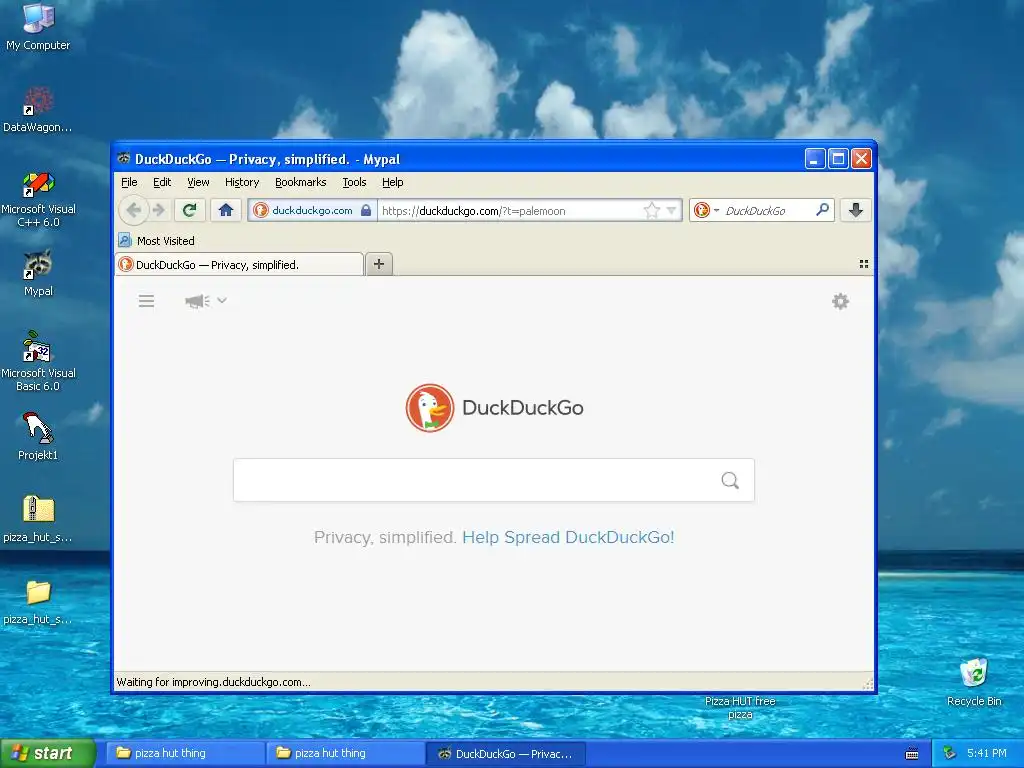
Task: Click the keyboard icon in the taskbar
Action: pyautogui.click(x=912, y=754)
